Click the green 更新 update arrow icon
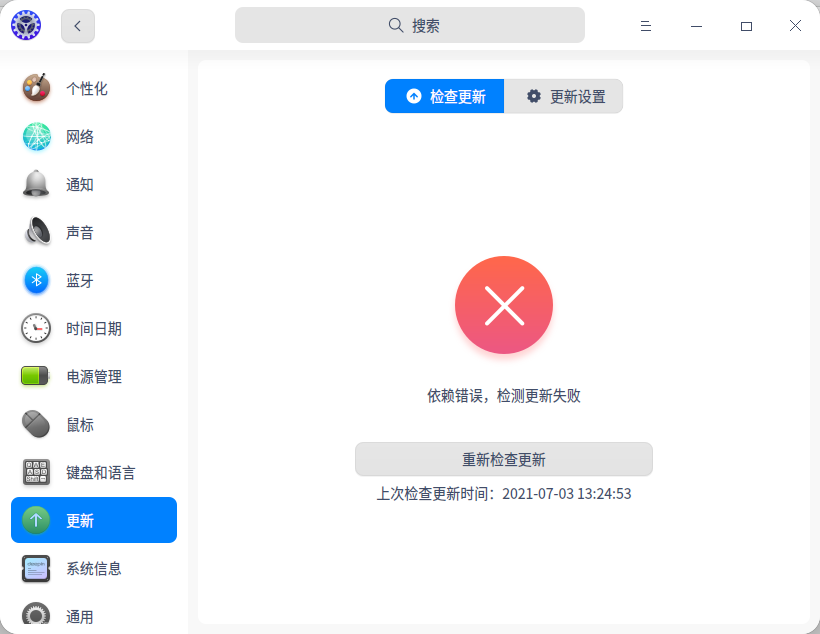The image size is (820, 634). (x=36, y=520)
